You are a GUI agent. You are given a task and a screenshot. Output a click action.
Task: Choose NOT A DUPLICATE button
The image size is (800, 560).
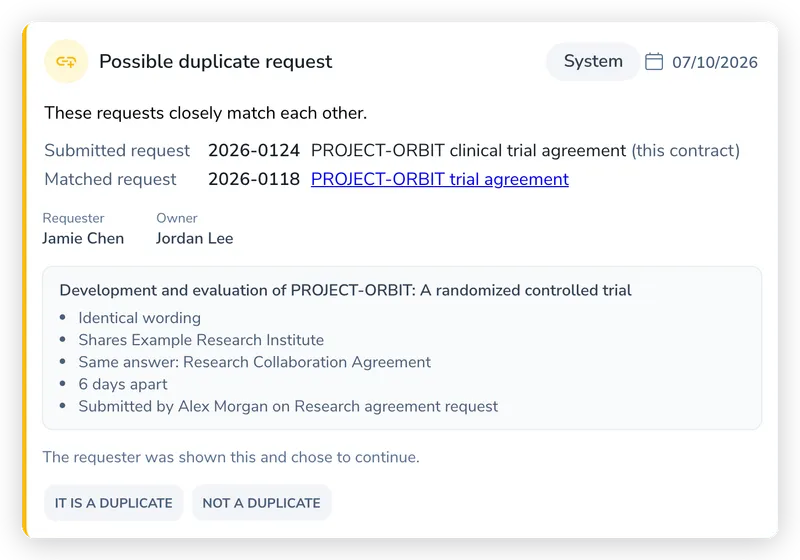point(262,503)
